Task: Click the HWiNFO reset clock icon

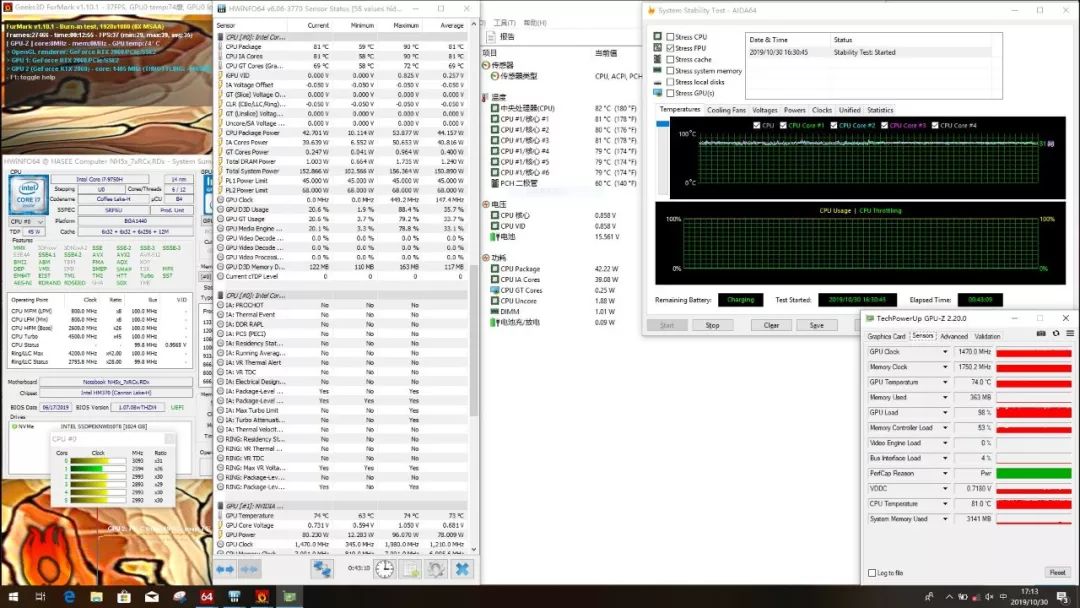Action: click(x=385, y=569)
